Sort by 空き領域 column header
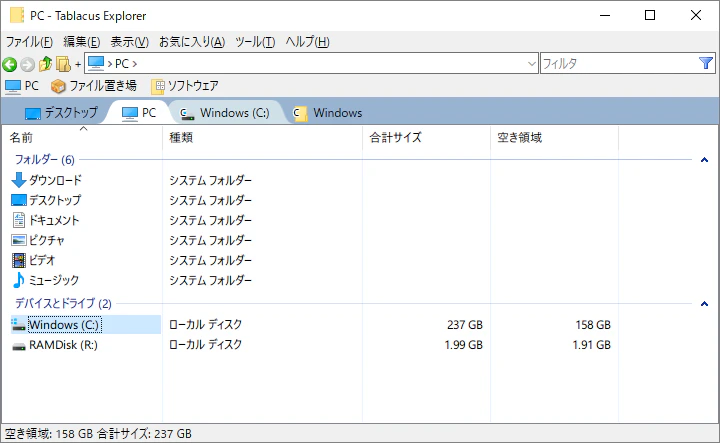The height and width of the screenshot is (443, 720). (x=554, y=137)
